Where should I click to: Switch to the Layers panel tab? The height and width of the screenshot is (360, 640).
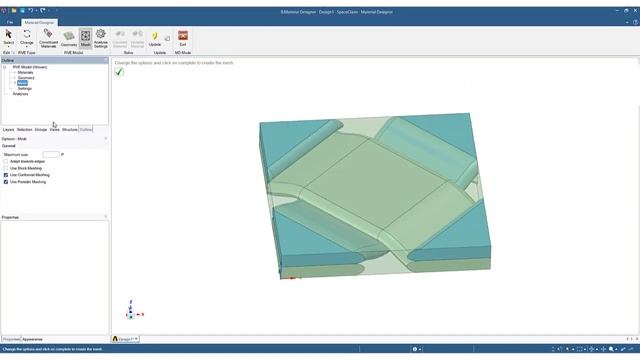[x=9, y=130]
